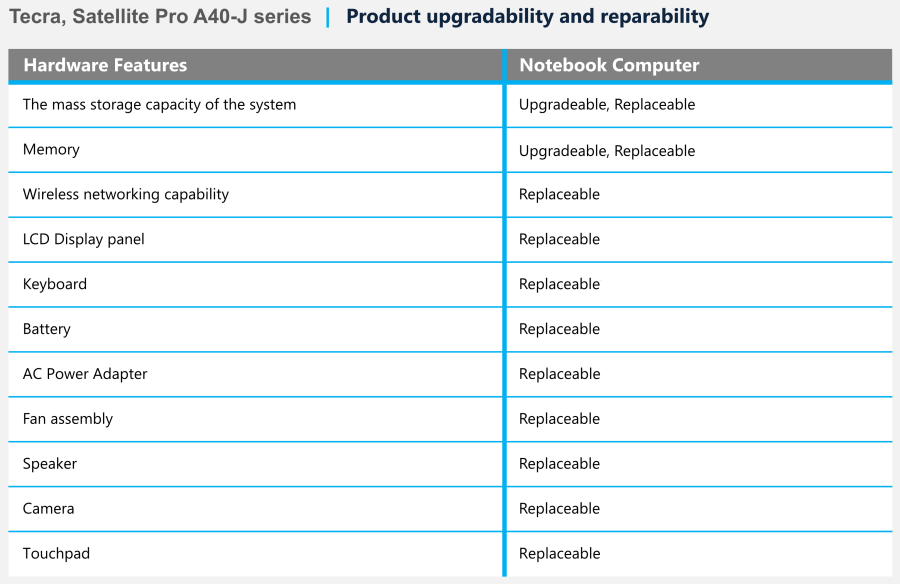Select the Speaker row label

click(50, 465)
